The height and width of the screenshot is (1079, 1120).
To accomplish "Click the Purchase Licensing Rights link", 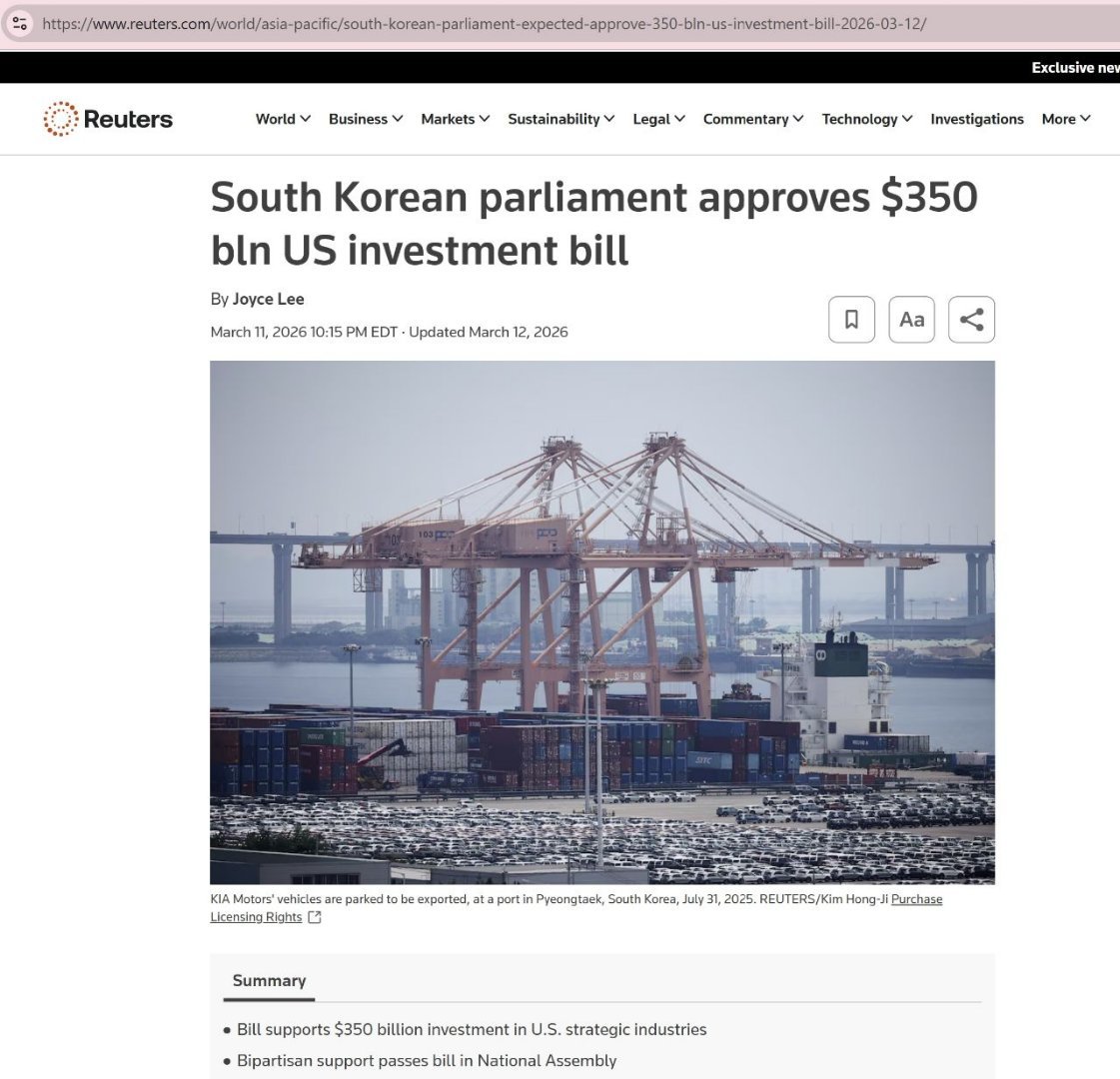I will pyautogui.click(x=917, y=898).
